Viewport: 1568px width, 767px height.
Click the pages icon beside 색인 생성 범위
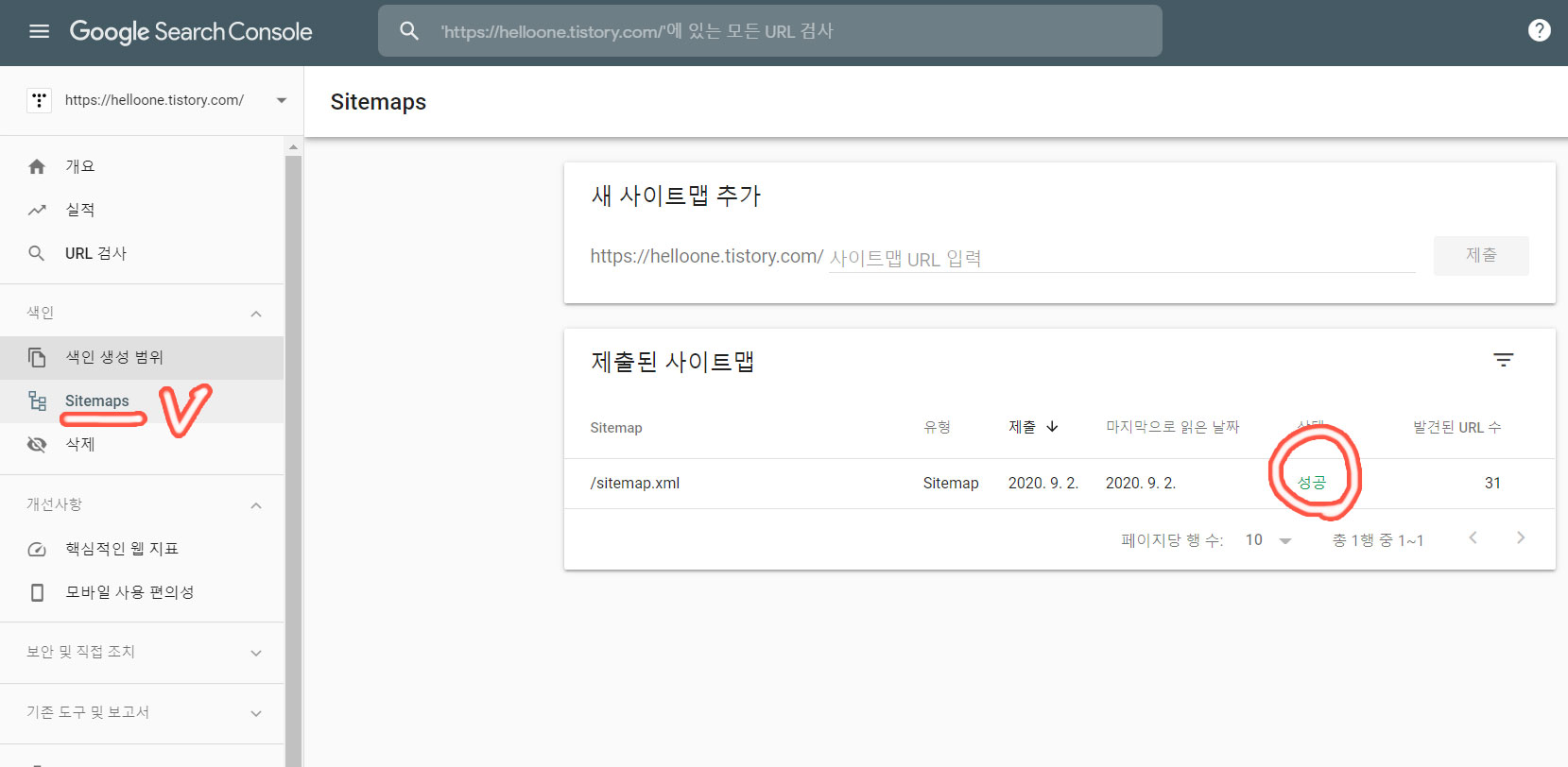point(37,357)
